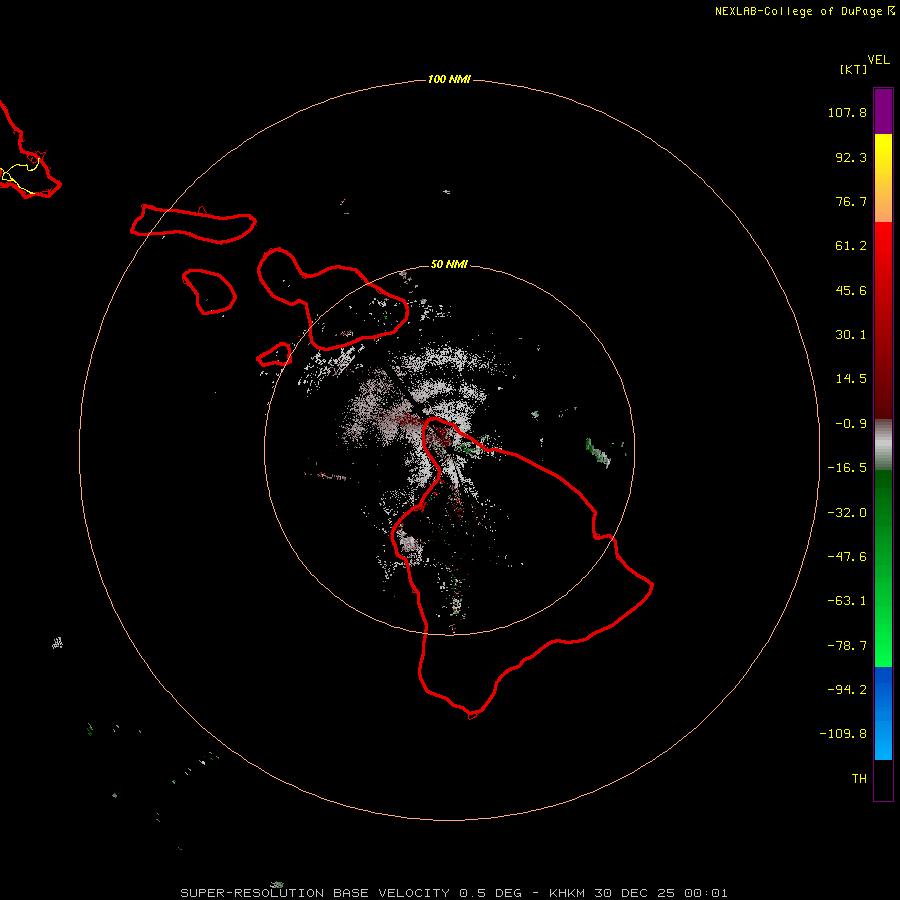The width and height of the screenshot is (900, 900).
Task: Click the -16.5 velocity scale value
Action: [847, 468]
